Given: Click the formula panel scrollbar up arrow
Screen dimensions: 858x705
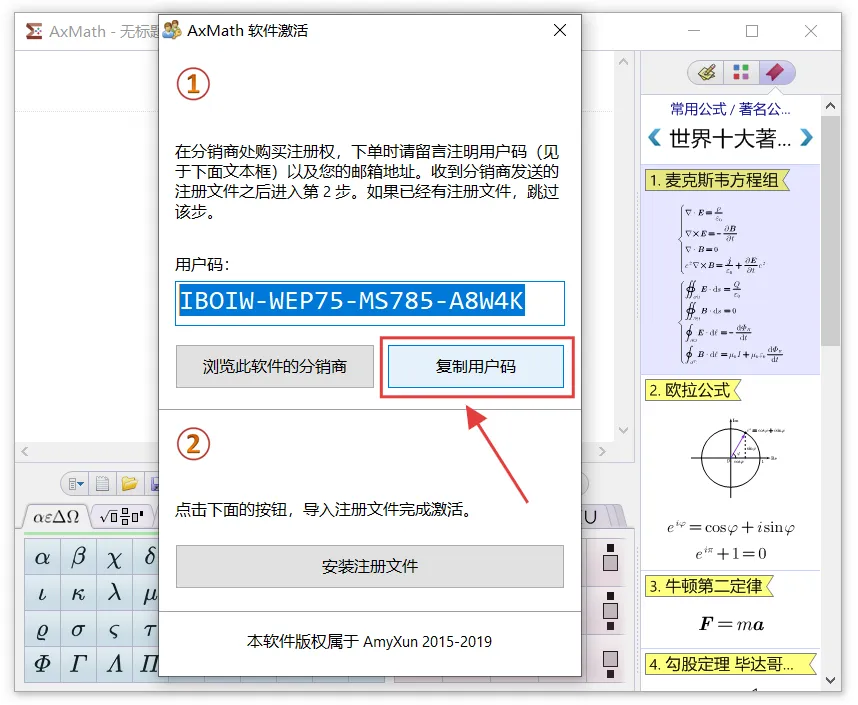Looking at the screenshot, I should click(830, 106).
